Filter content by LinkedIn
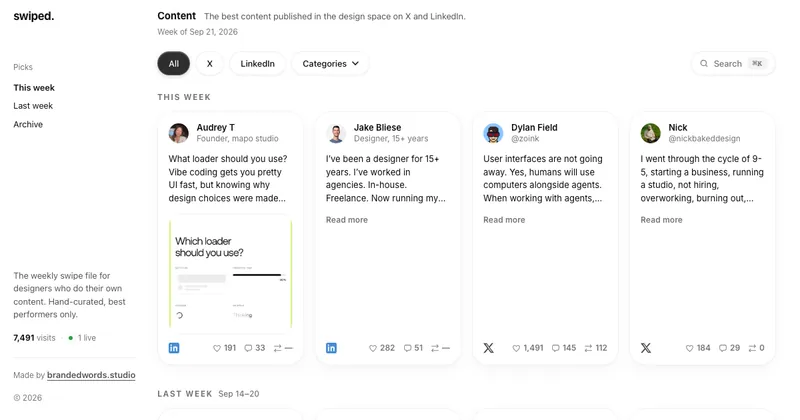Viewport: 800px width, 420px height. [258, 64]
